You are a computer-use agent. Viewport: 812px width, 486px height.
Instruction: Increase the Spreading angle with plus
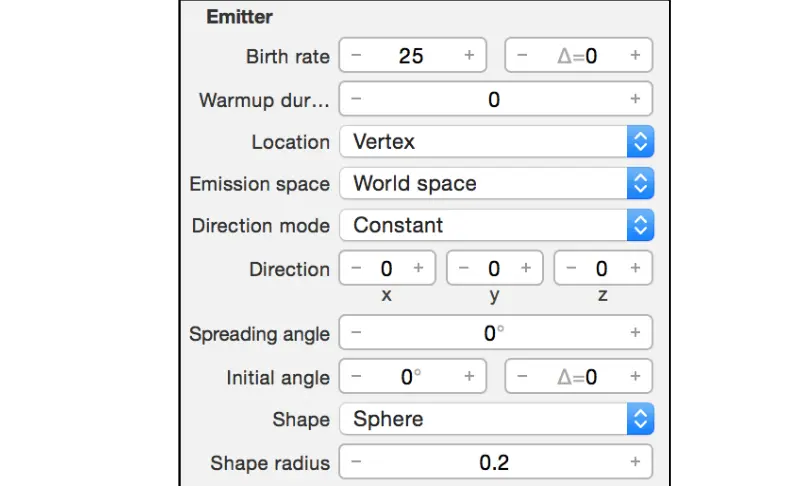pyautogui.click(x=635, y=333)
